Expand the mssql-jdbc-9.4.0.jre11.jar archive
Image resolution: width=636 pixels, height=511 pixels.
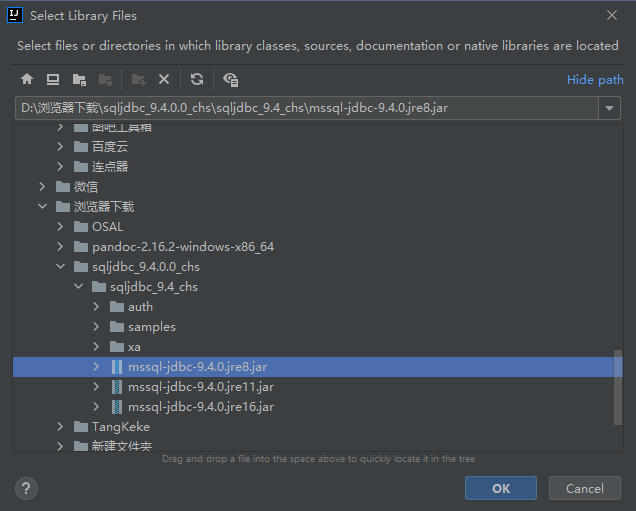pos(96,387)
